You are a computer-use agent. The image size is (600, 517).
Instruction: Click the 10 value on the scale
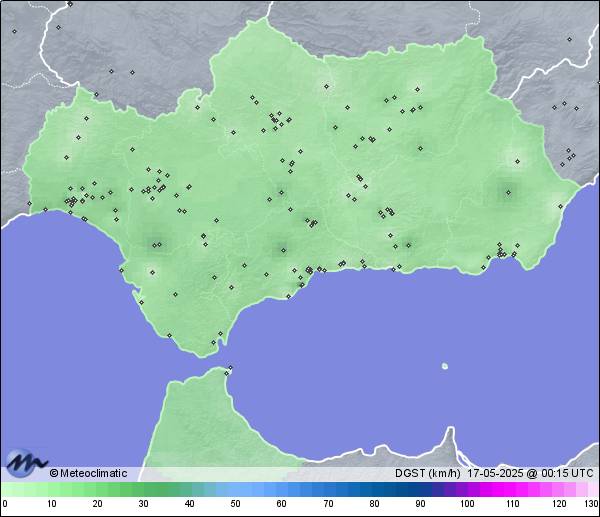point(52,504)
